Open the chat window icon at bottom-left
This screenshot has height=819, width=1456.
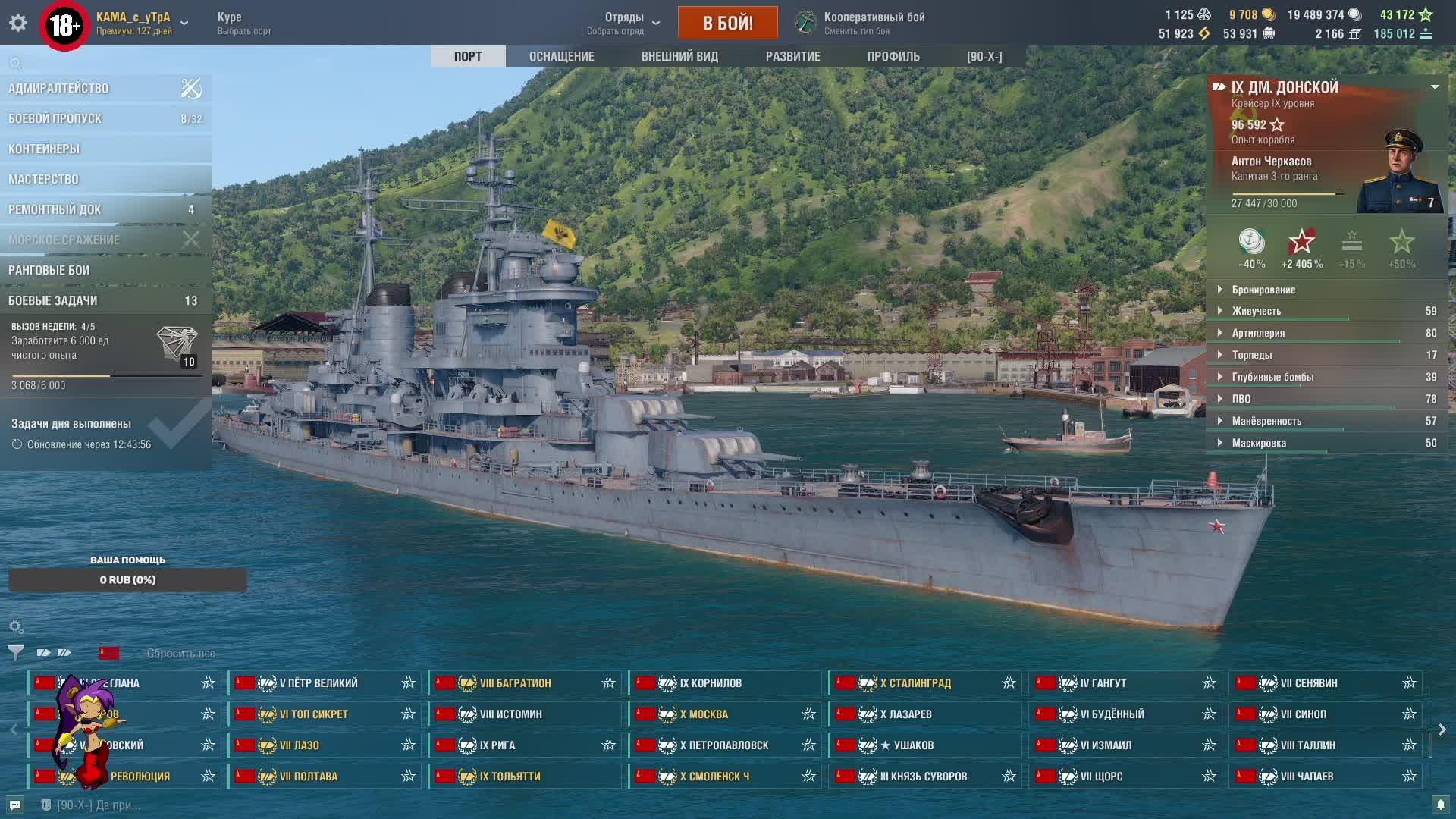[15, 805]
